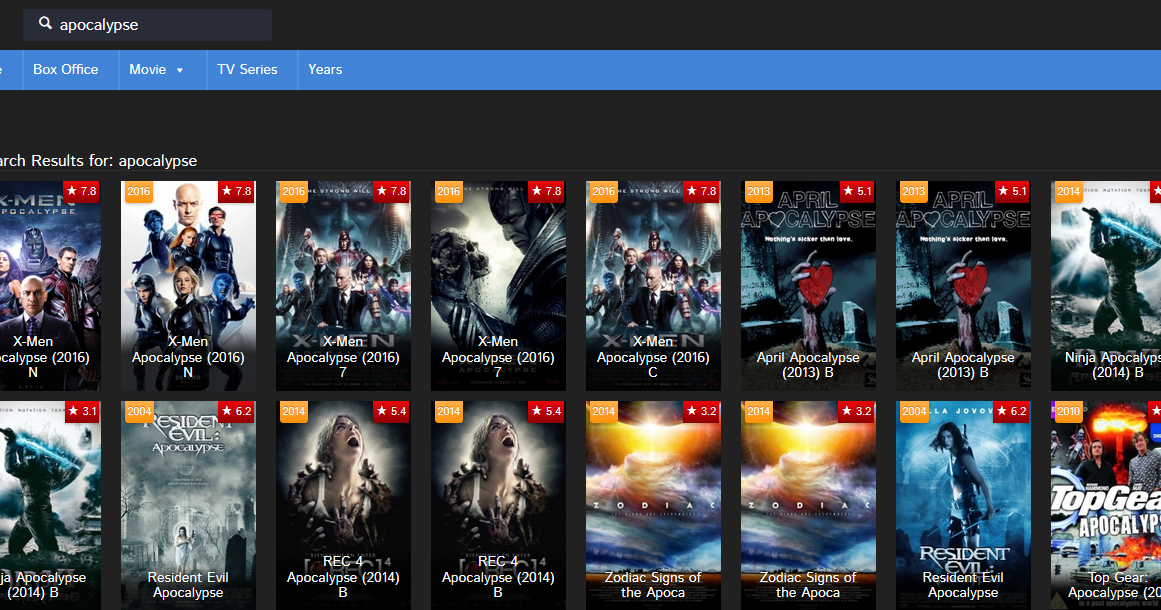1161x610 pixels.
Task: Click the 2016 year badge on X-Men Apocalypse poster
Action: coord(139,191)
